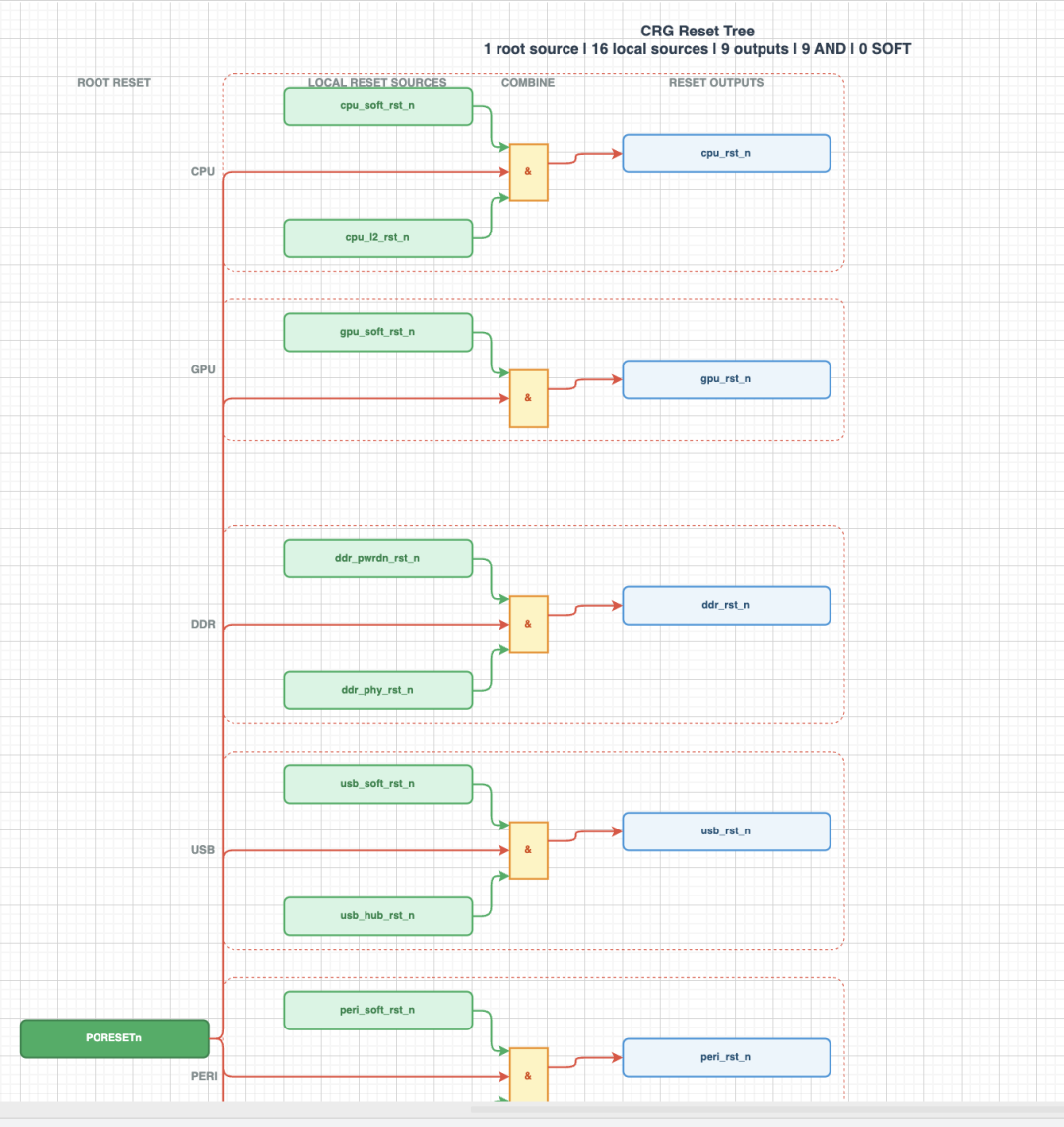Select the ddr_phy_rst_n green block
This screenshot has height=1127, width=1064.
[378, 690]
